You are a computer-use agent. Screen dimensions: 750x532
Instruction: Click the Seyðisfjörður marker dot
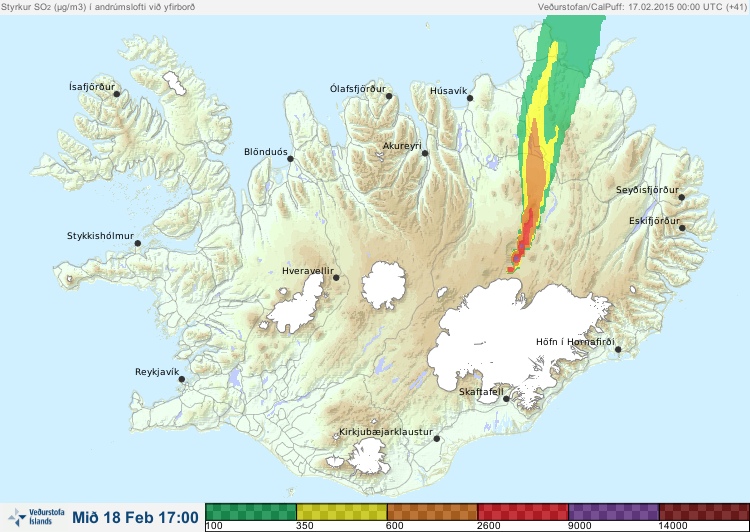tap(682, 197)
